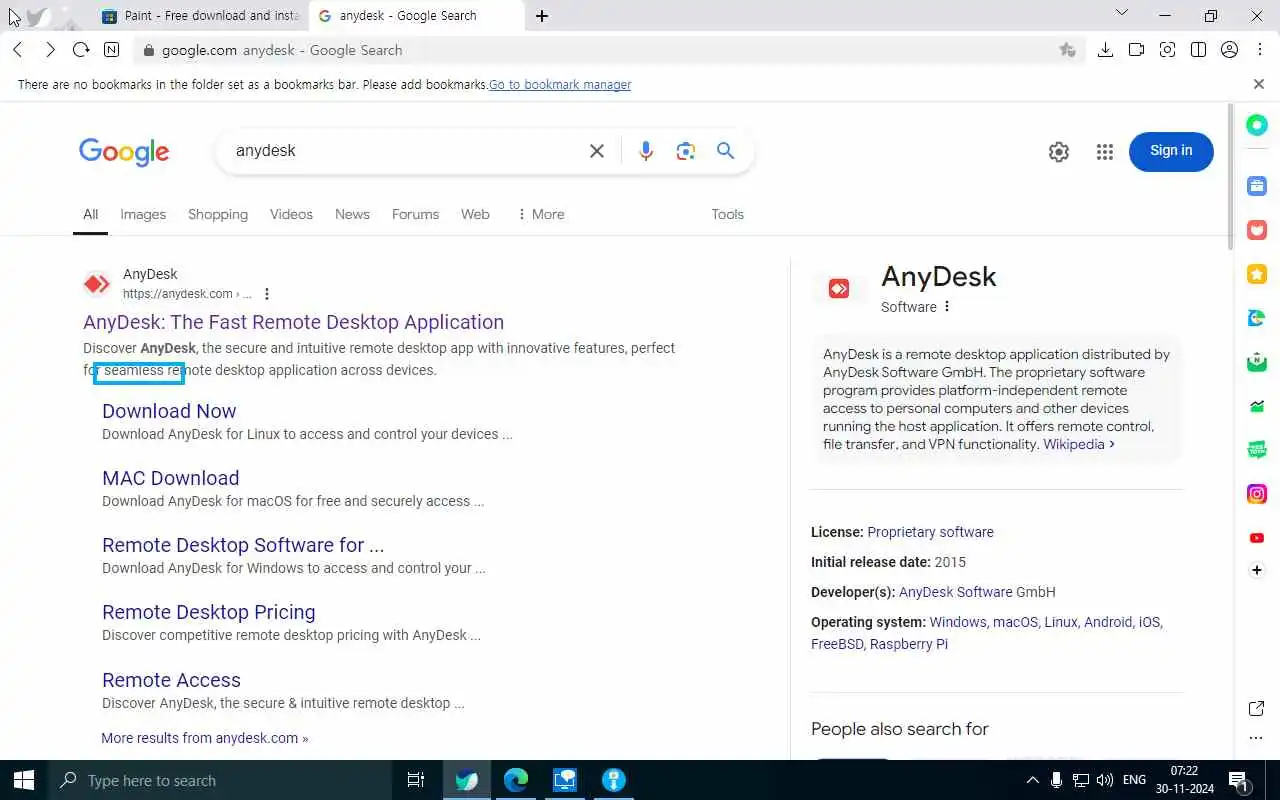Open the Proprietary software license link
1280x800 pixels.
(x=930, y=532)
